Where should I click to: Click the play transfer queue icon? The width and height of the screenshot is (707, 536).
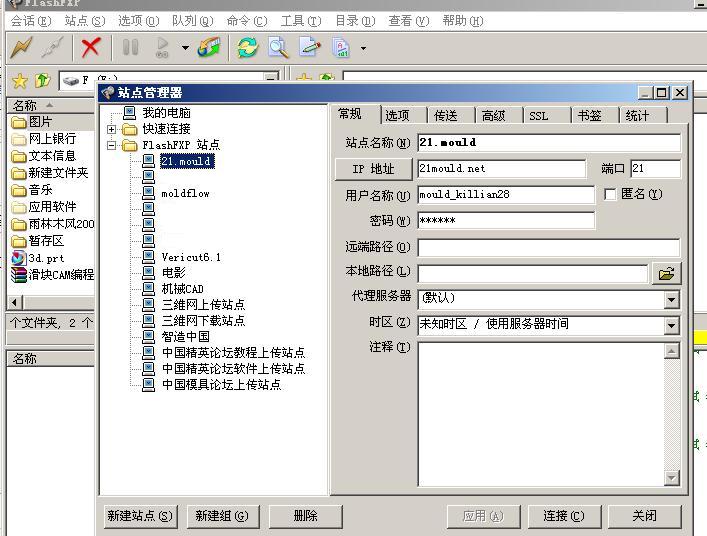pos(162,47)
